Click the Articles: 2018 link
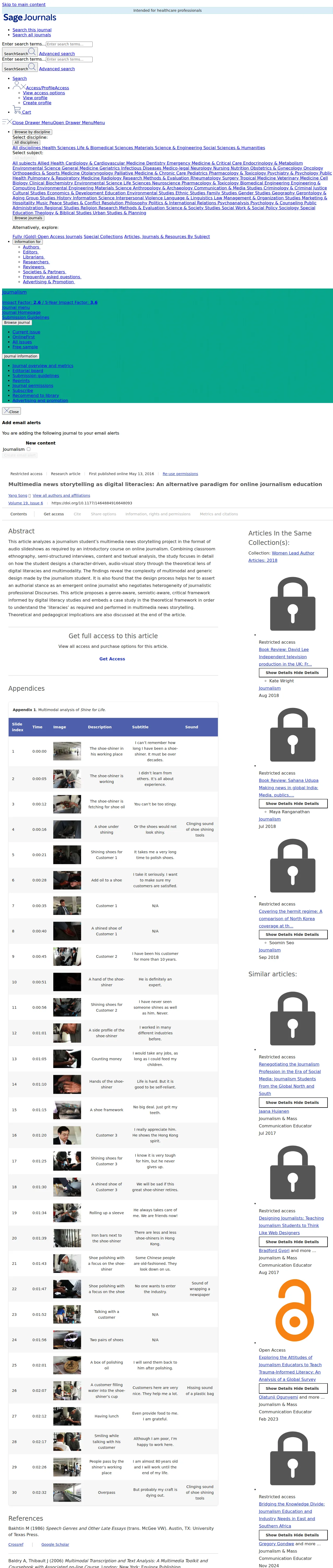The width and height of the screenshot is (333, 1568). [x=263, y=560]
